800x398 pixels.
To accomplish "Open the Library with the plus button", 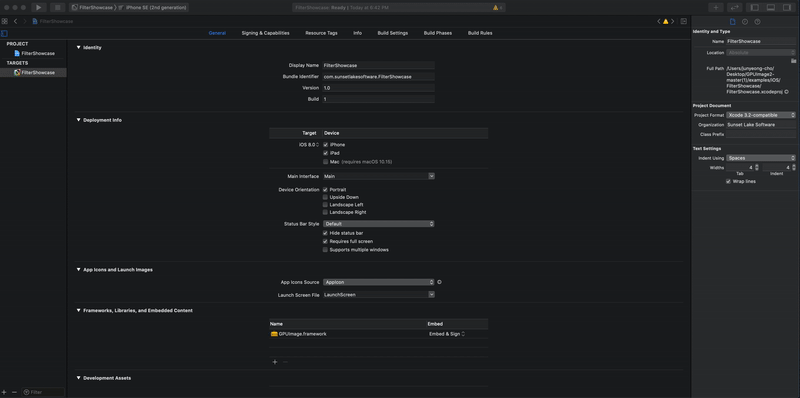I will [716, 8].
